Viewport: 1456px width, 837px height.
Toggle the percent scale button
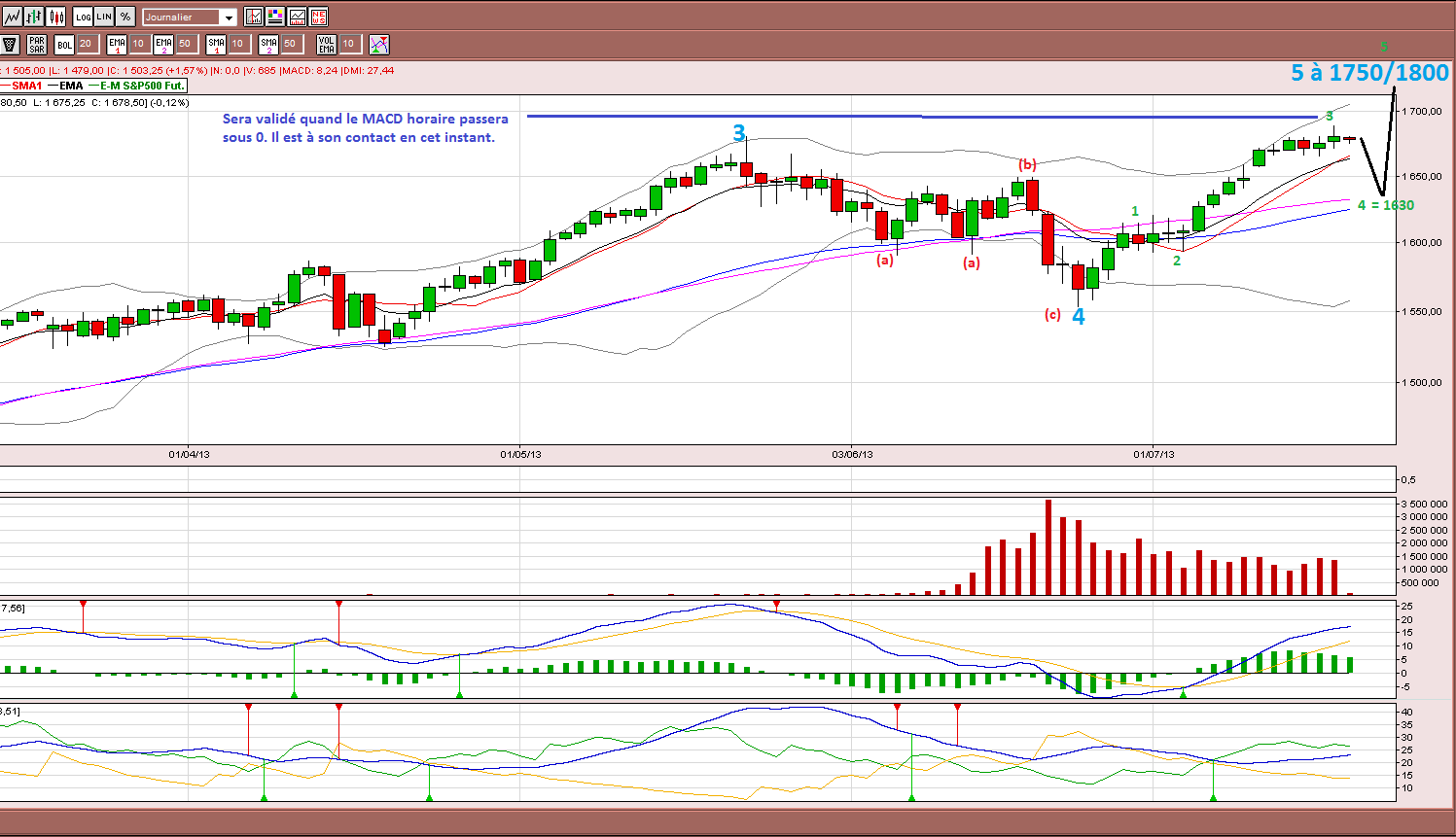pos(125,17)
